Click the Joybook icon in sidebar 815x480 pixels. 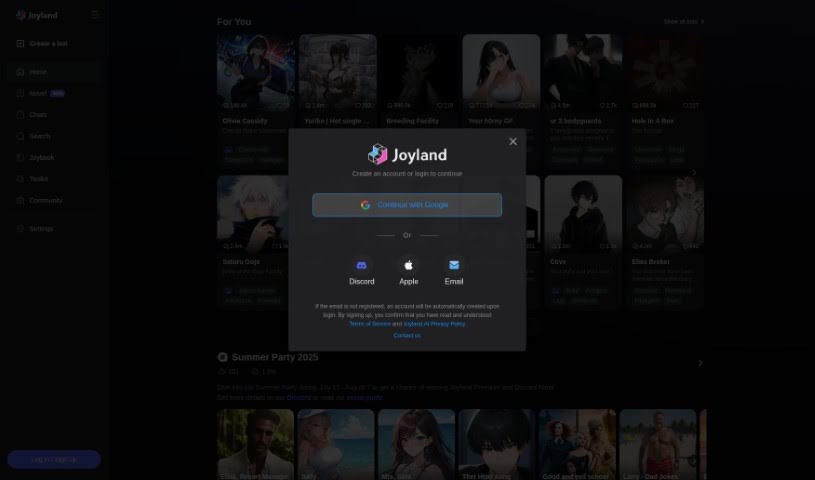[x=20, y=157]
